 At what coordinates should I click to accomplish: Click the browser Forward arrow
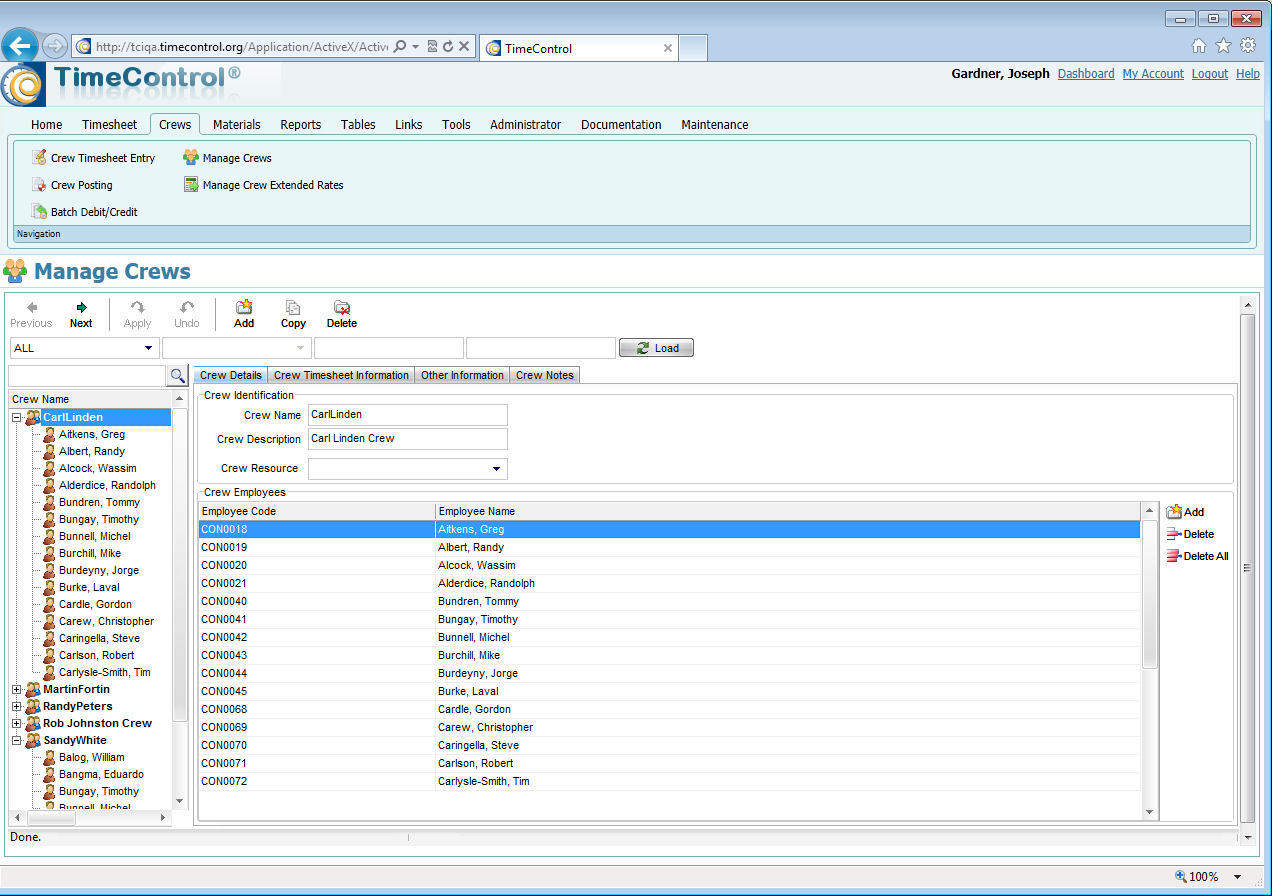click(54, 46)
